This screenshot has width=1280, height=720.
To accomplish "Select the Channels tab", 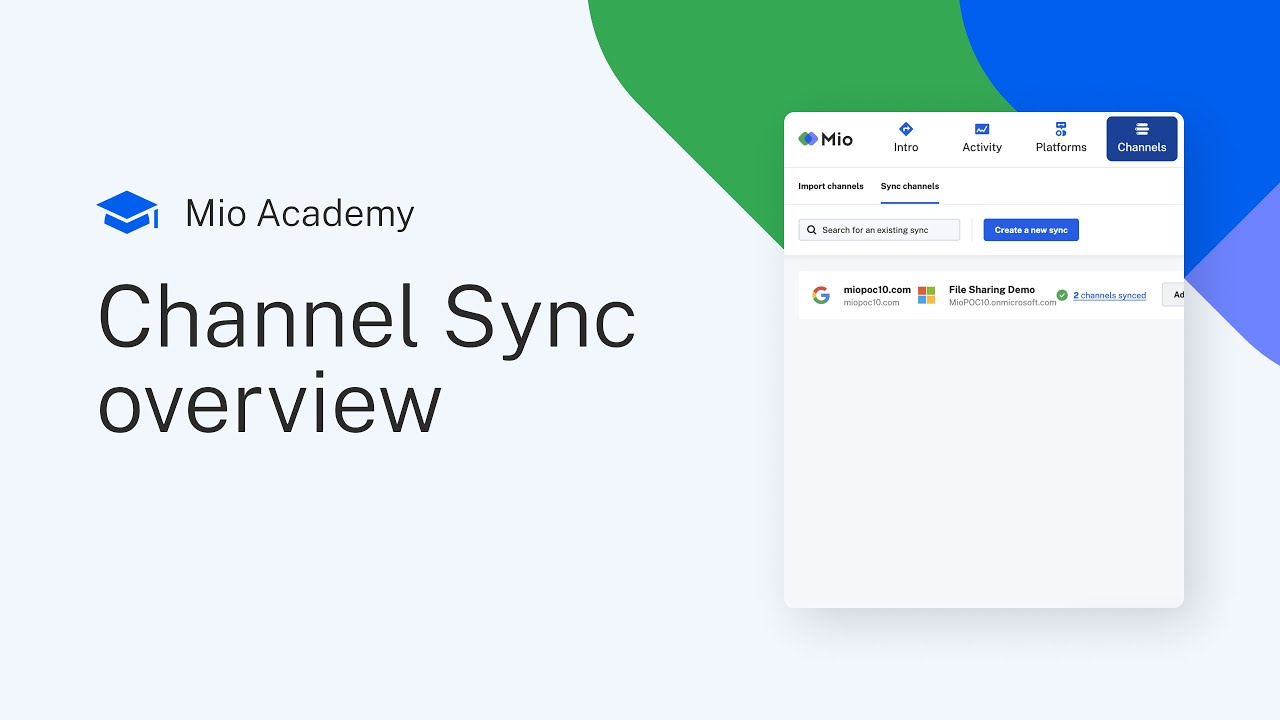I will (1142, 138).
